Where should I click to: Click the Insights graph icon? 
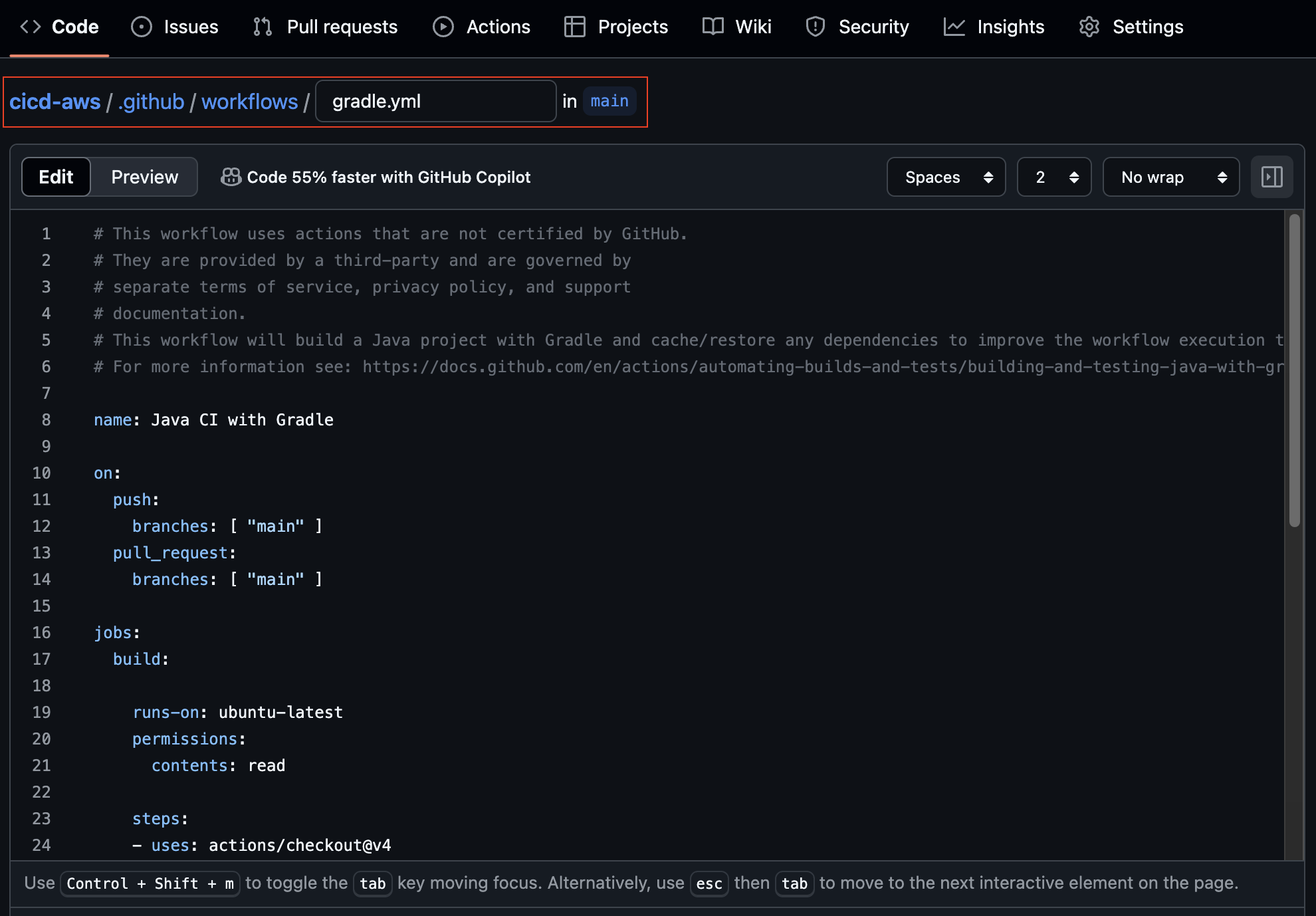[x=954, y=27]
